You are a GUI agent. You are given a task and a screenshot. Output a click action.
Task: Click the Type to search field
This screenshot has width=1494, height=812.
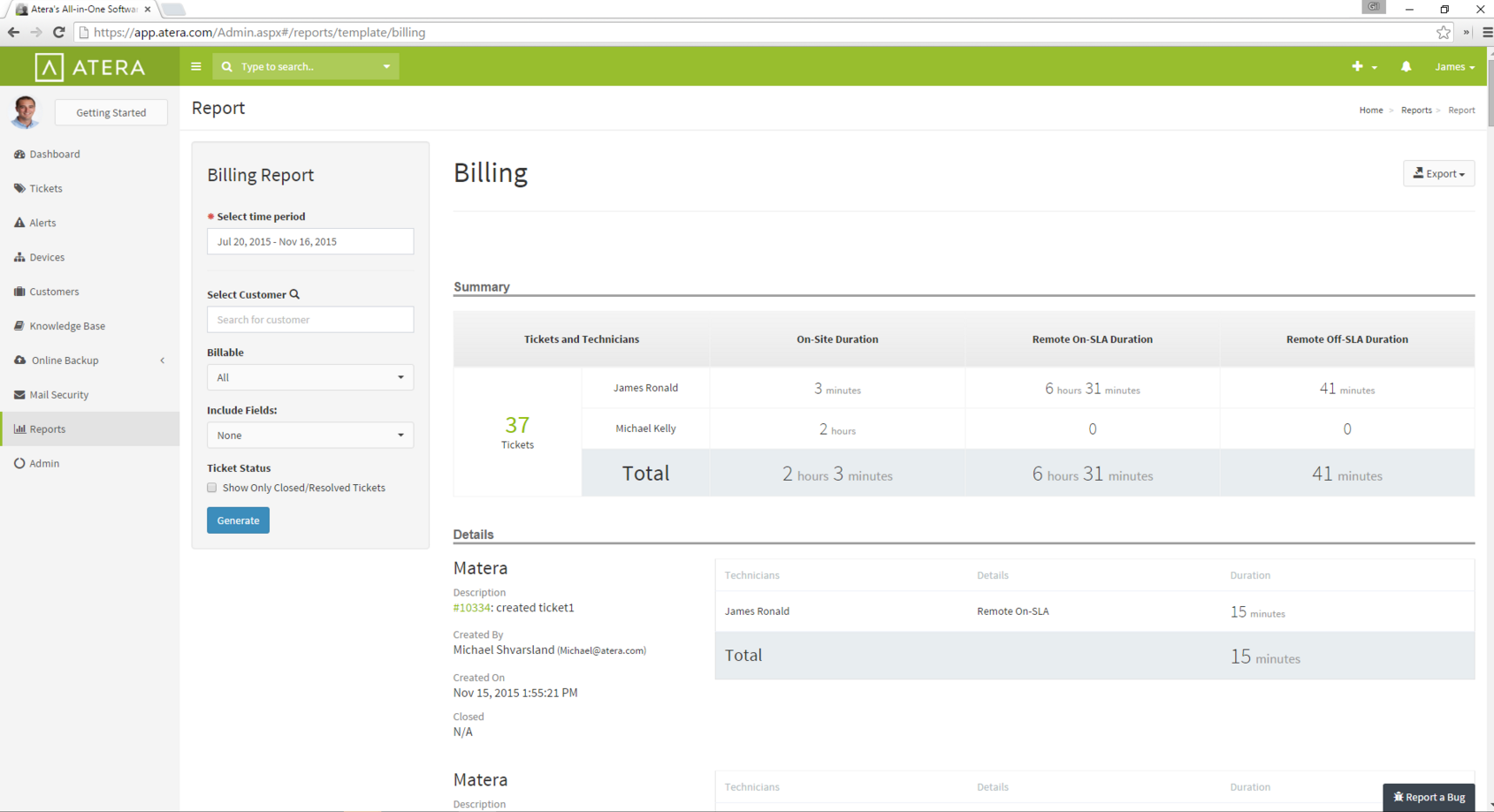pos(306,66)
